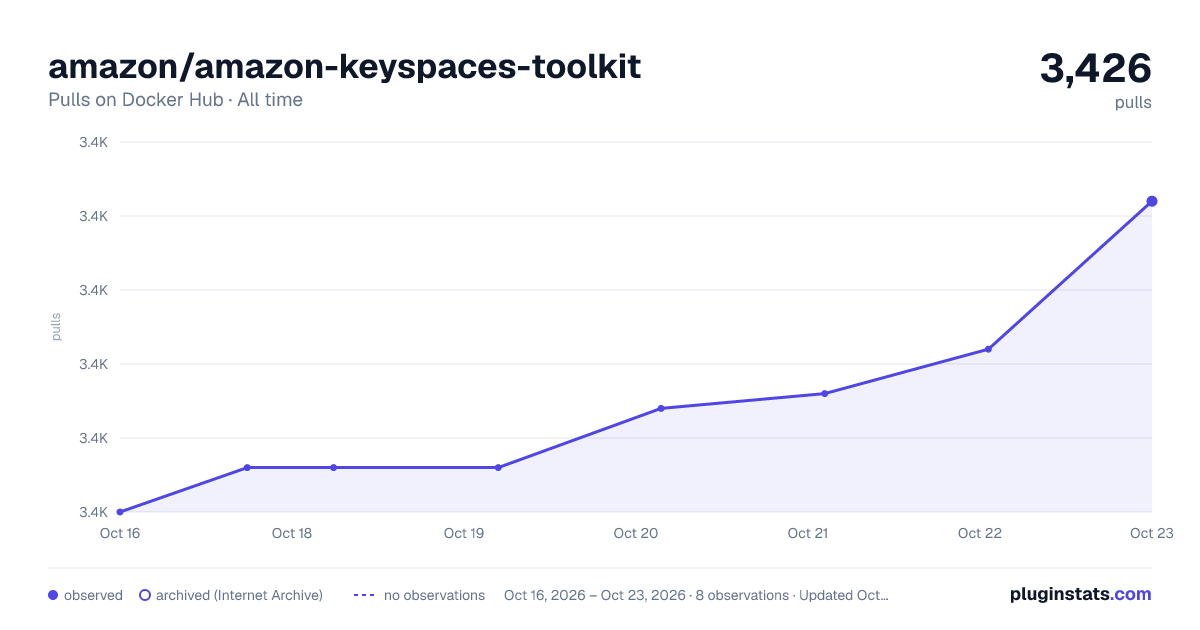Click the amazon/amazon-keyspaces-toolkit title
This screenshot has height=630, width=1200.
(345, 67)
